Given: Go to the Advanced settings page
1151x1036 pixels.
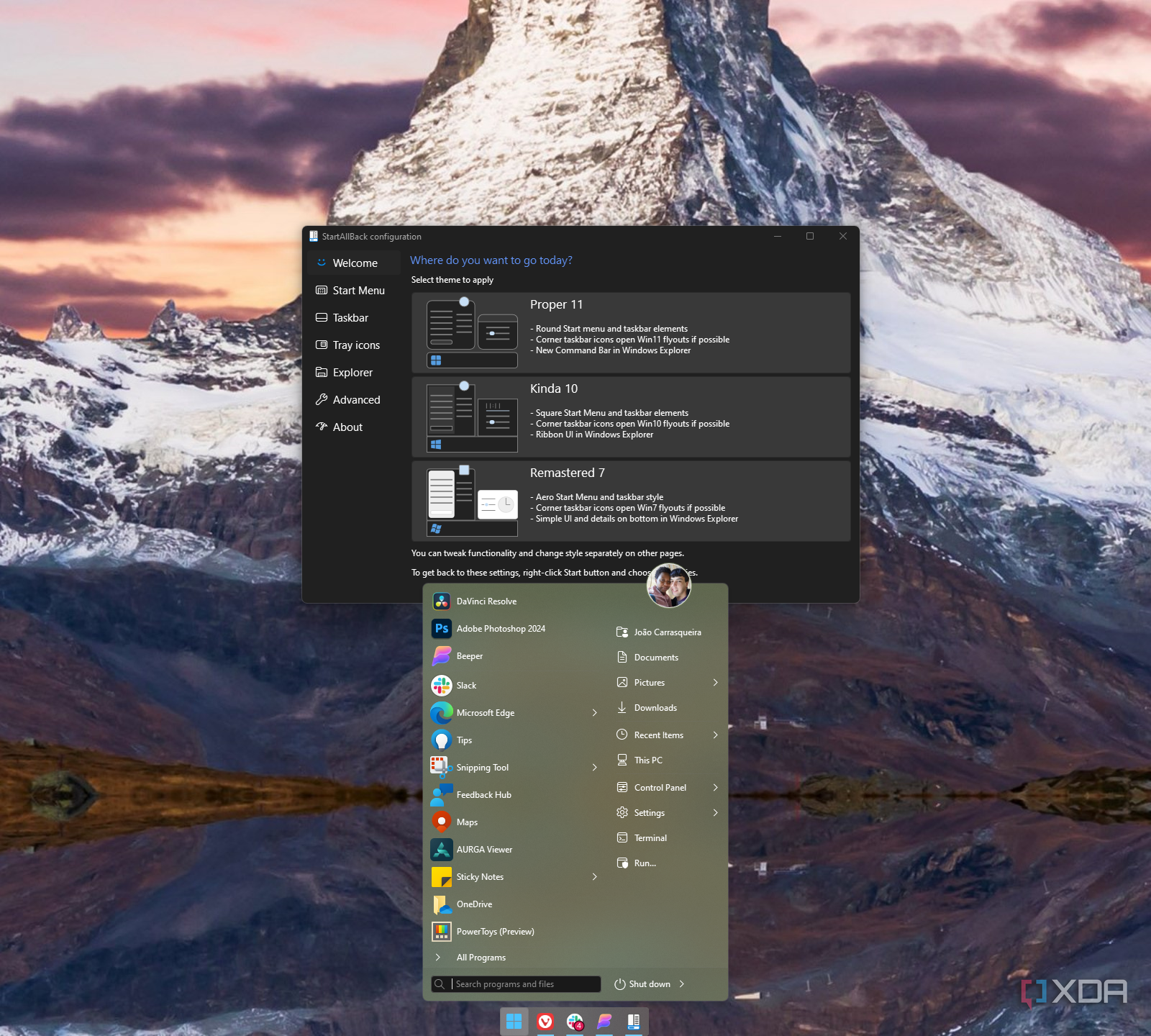Looking at the screenshot, I should 356,400.
